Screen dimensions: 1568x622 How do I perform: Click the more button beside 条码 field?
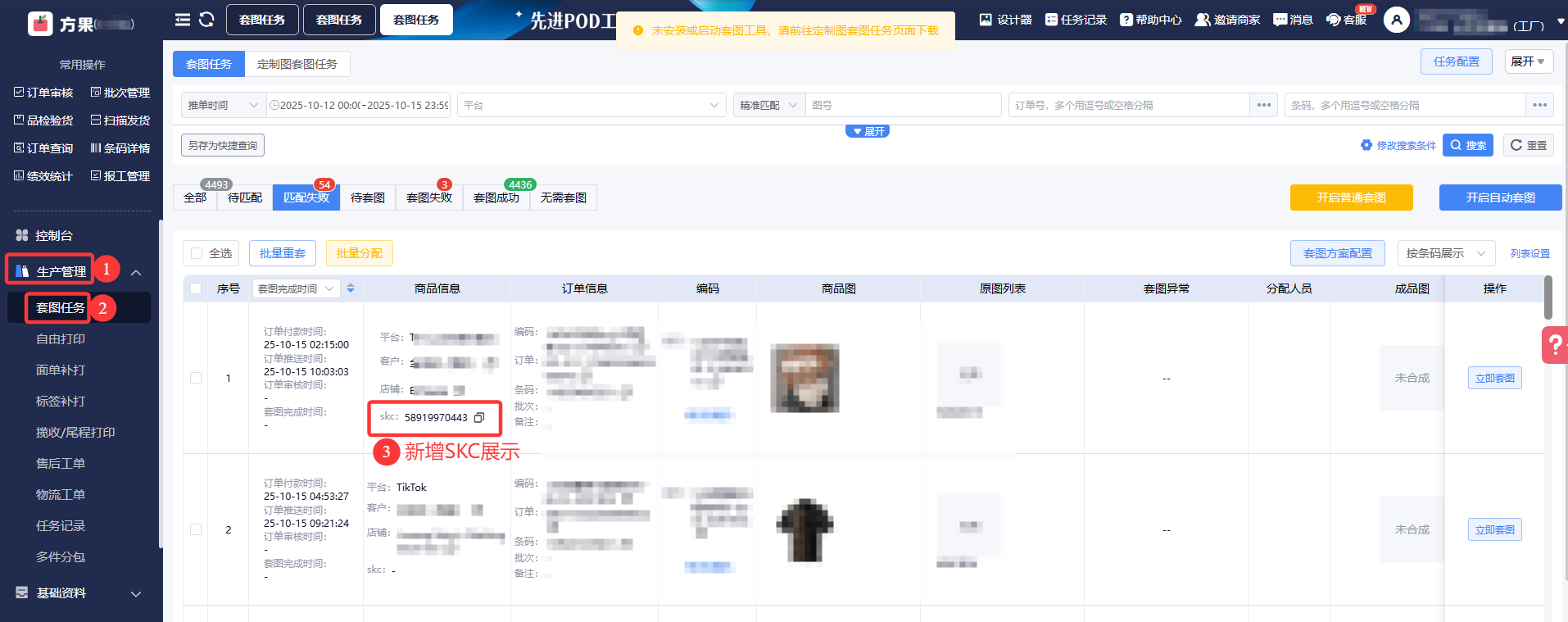1540,105
